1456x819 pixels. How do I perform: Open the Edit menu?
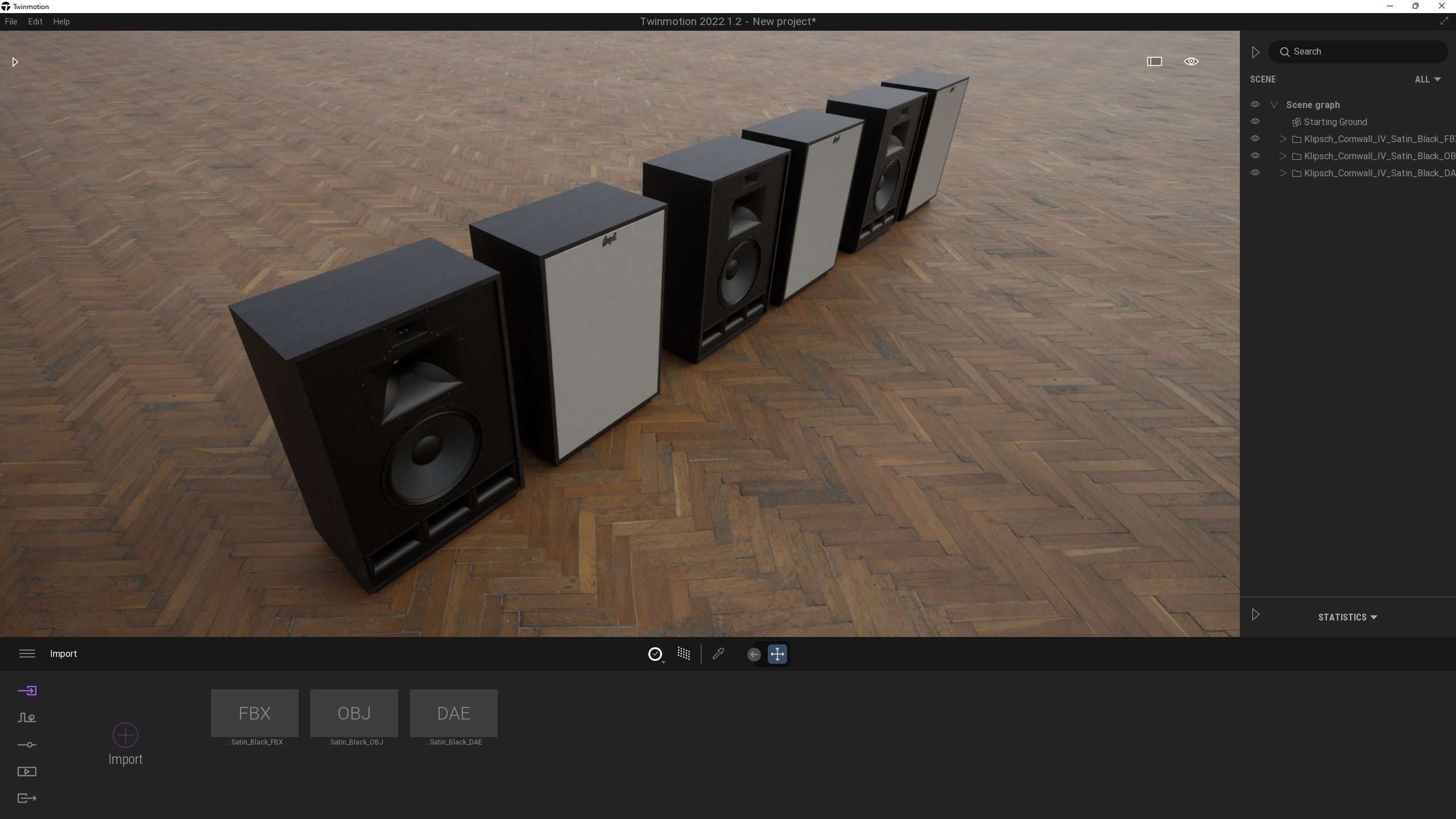[x=35, y=22]
